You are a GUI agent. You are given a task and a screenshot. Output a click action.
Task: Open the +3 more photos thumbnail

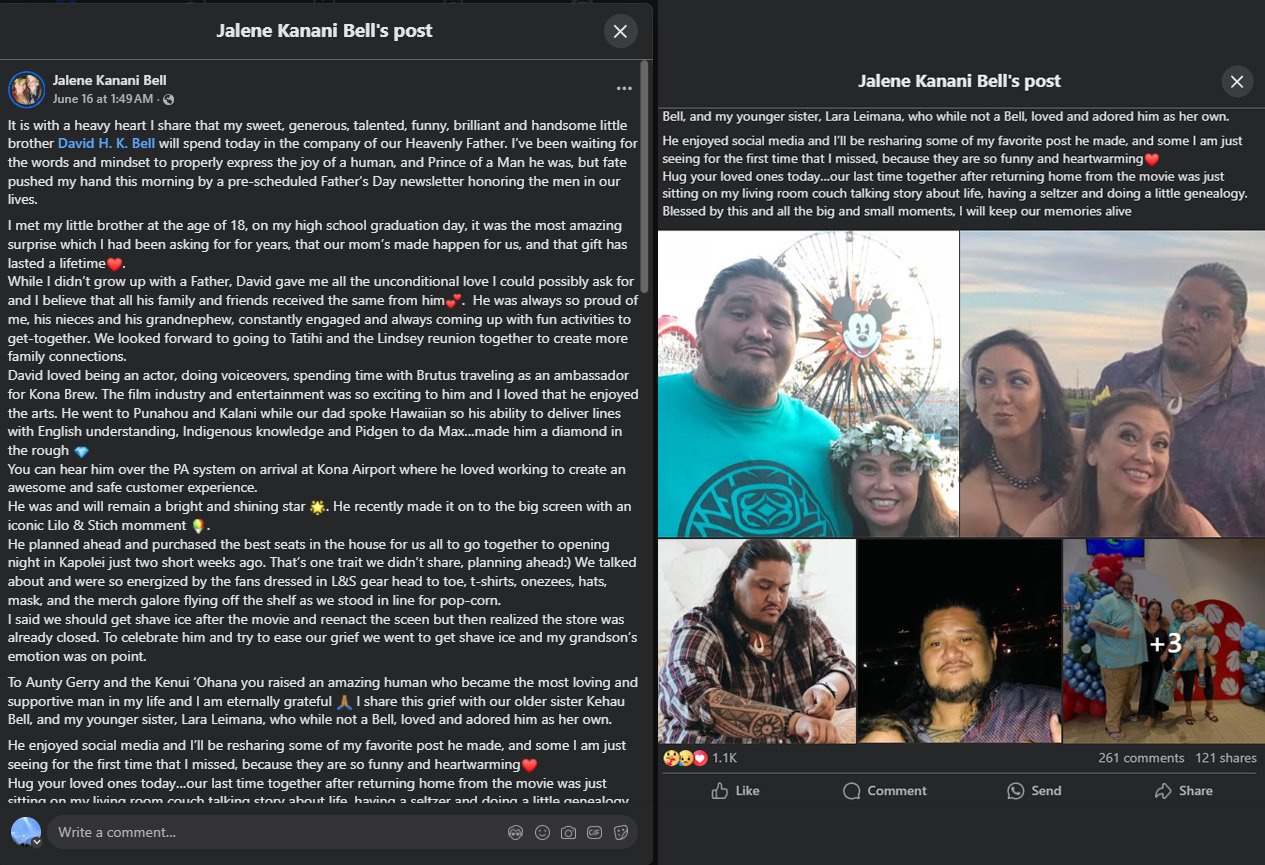point(1163,641)
